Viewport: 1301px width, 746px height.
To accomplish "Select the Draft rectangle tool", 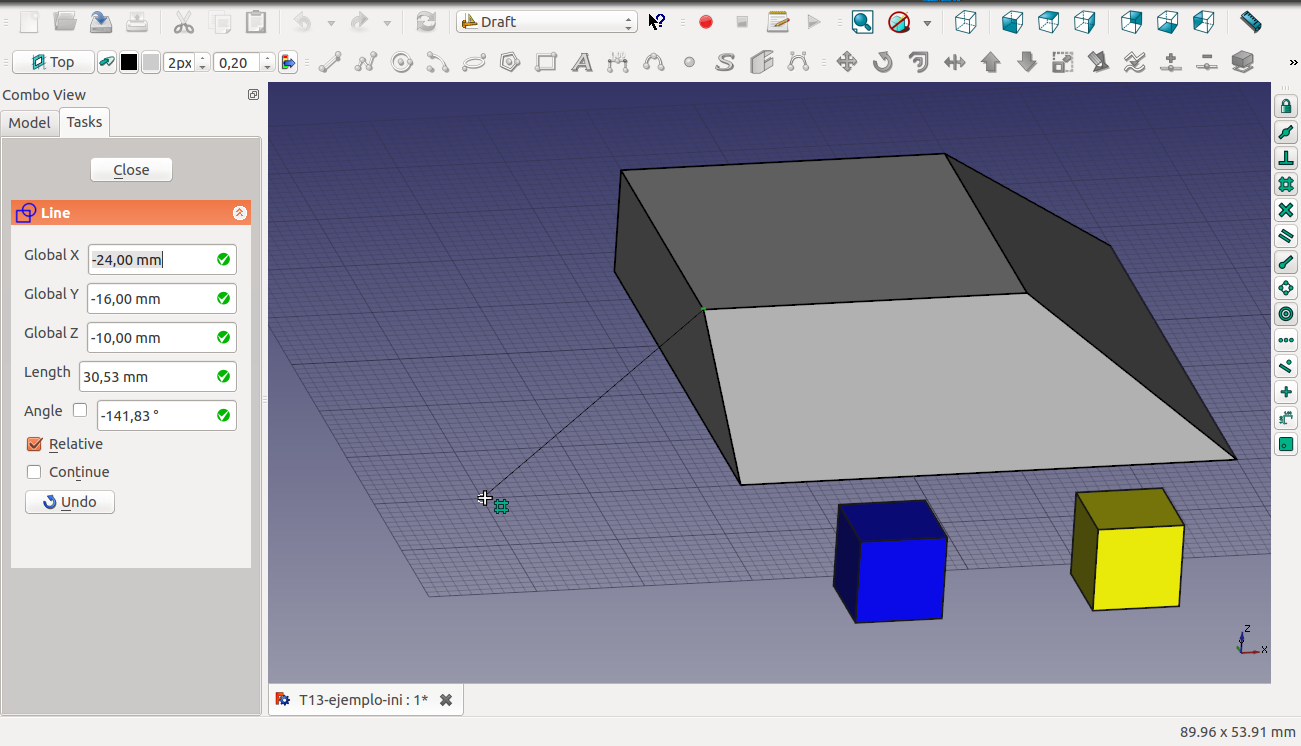I will (x=546, y=63).
